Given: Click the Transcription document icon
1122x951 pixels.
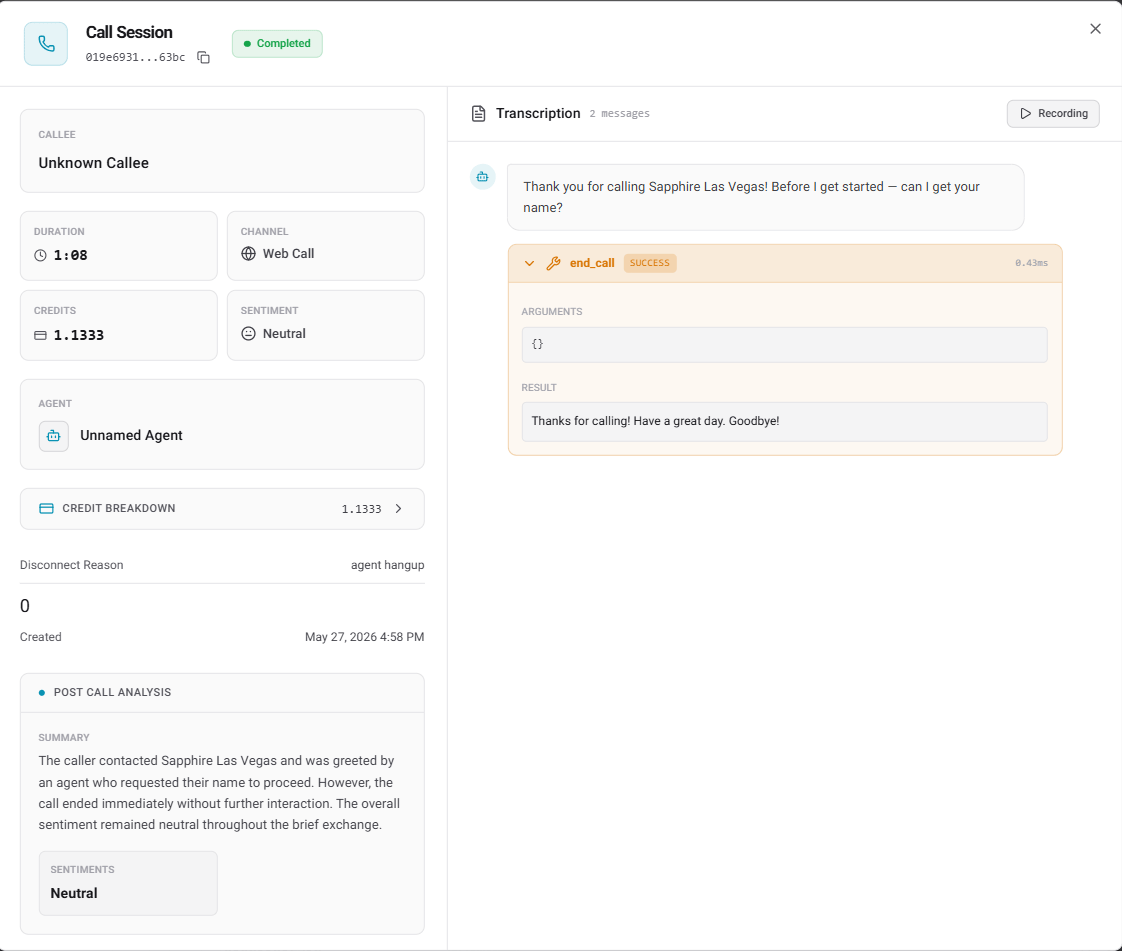Looking at the screenshot, I should click(x=479, y=114).
